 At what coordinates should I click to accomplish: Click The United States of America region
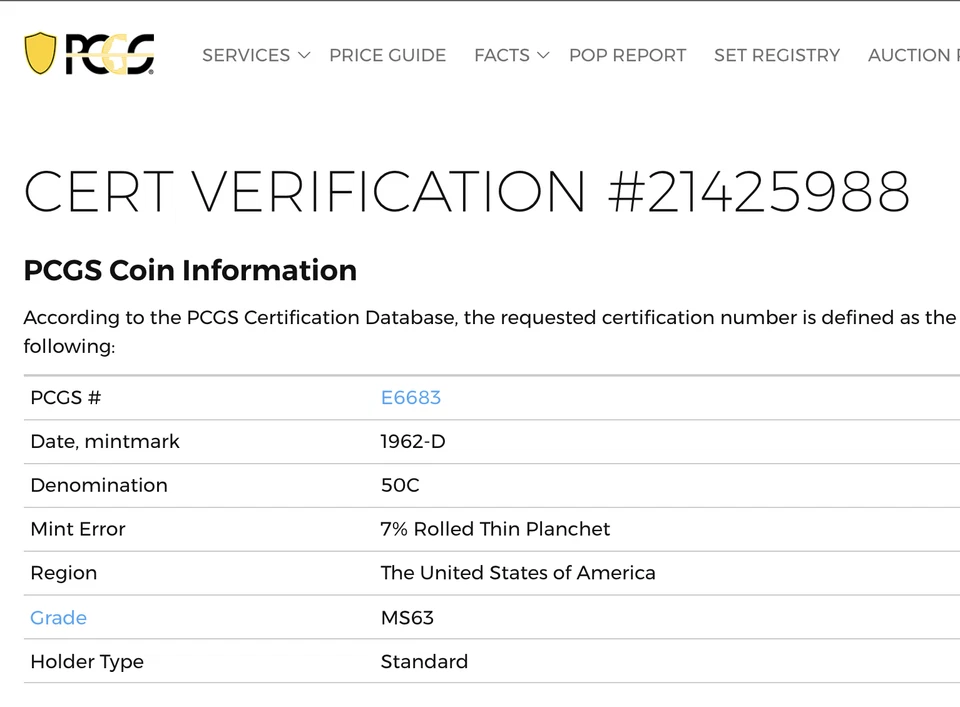pyautogui.click(x=518, y=573)
